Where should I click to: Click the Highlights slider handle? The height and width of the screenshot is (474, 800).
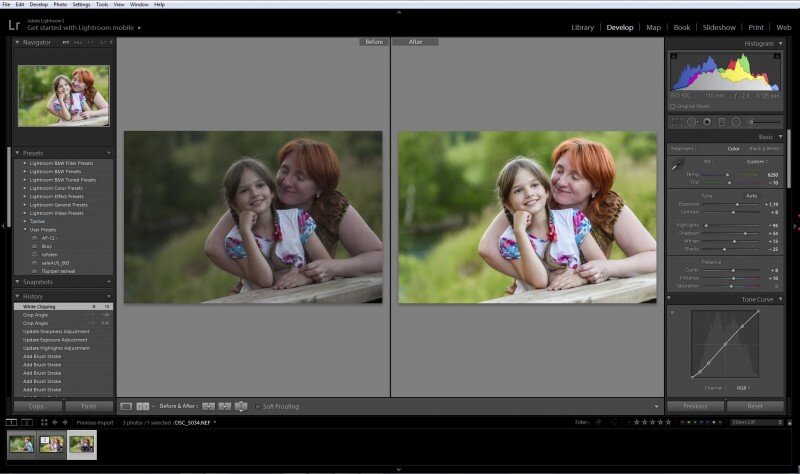click(x=706, y=225)
